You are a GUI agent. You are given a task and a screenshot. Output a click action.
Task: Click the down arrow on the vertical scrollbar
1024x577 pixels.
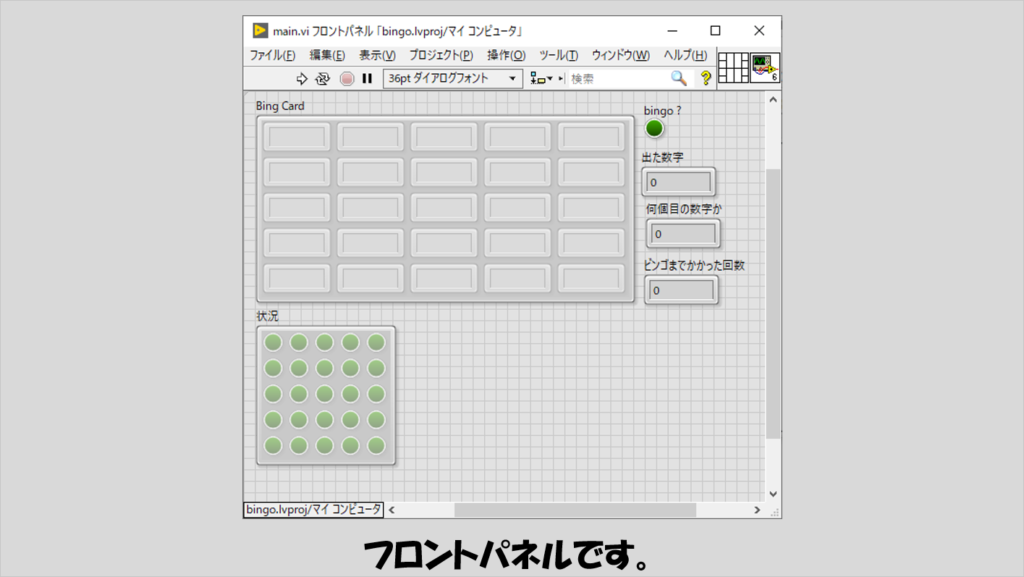click(x=771, y=493)
